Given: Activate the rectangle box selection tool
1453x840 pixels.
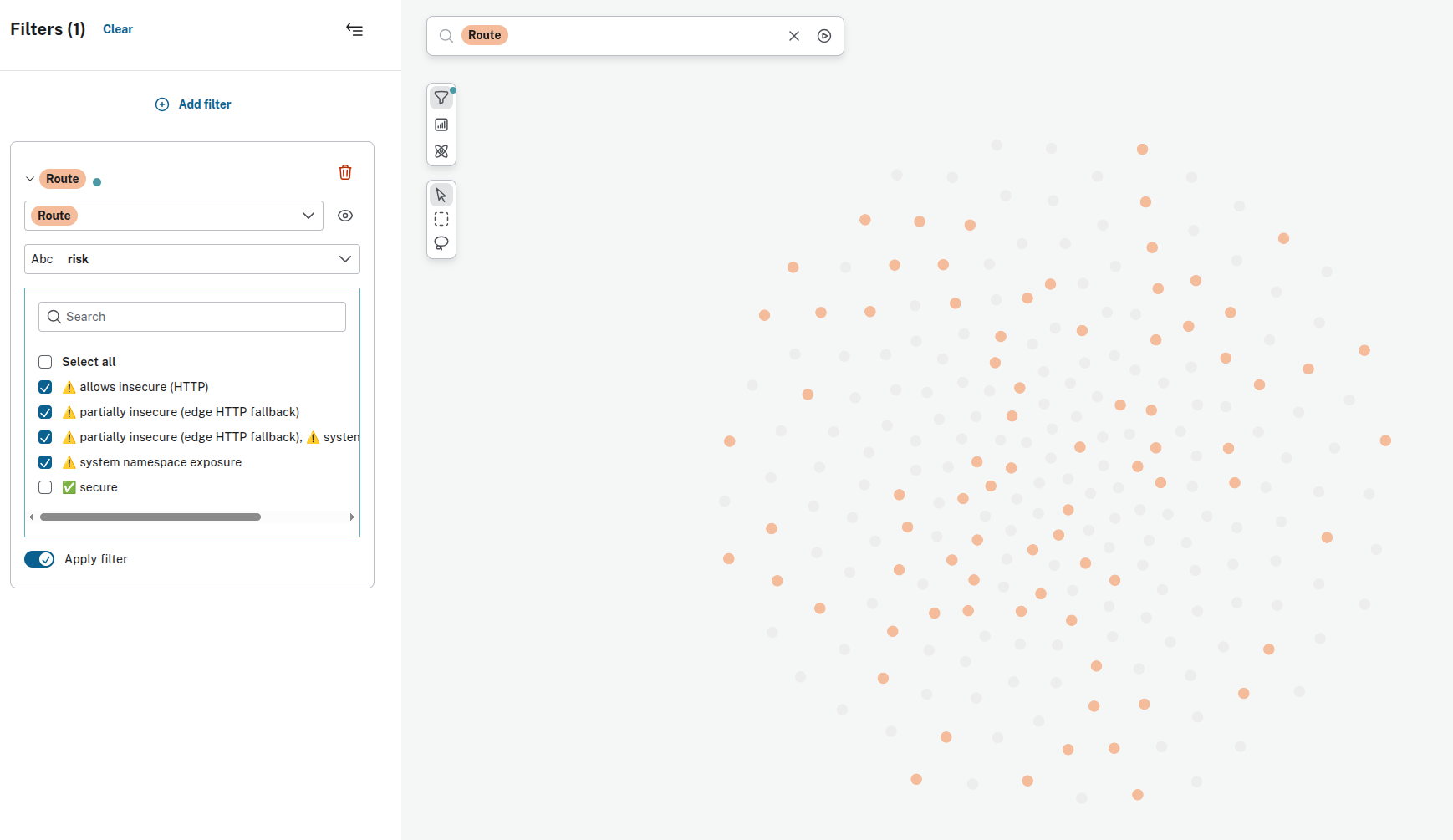Looking at the screenshot, I should pos(441,219).
